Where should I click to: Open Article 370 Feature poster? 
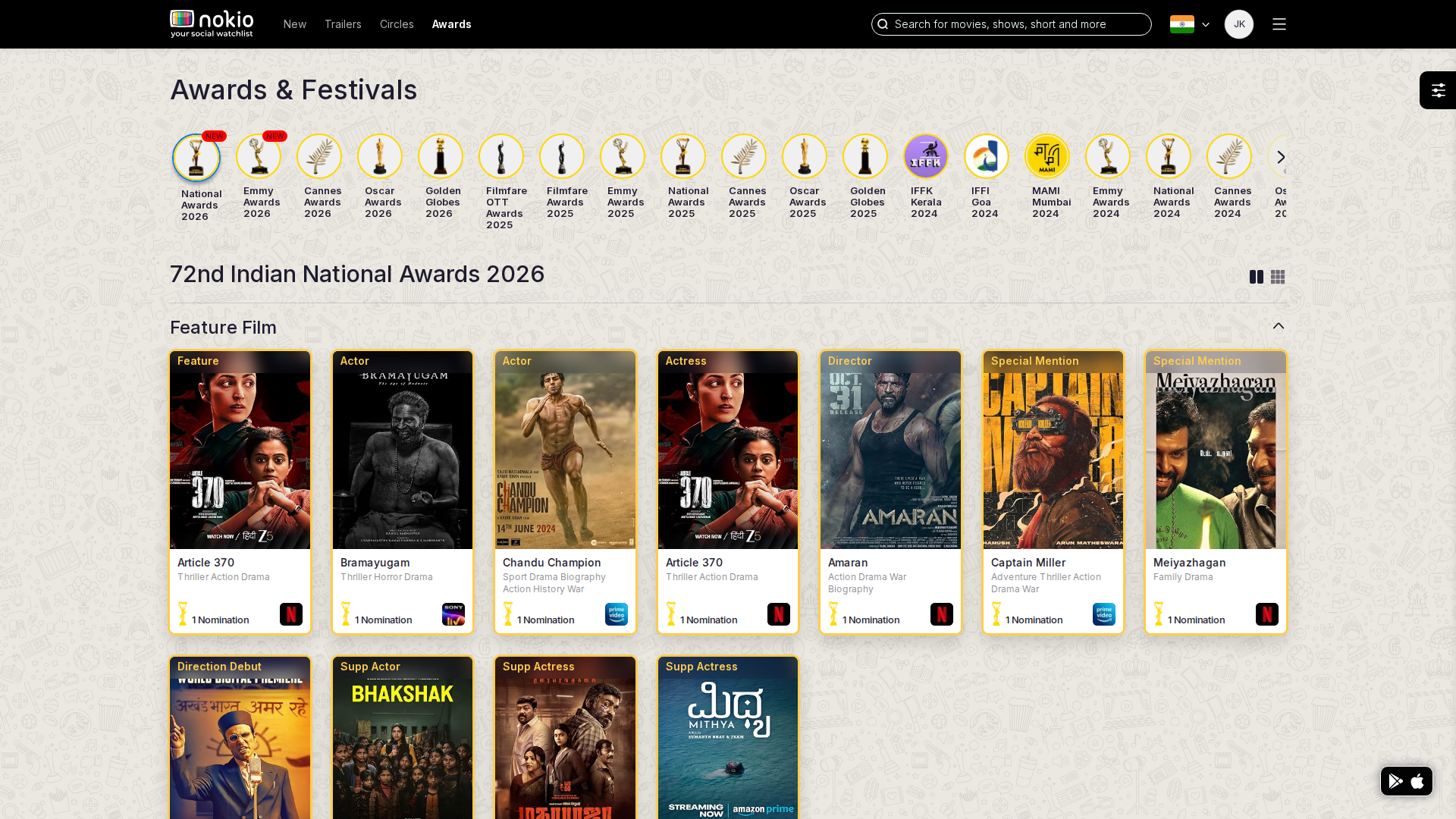pos(240,450)
